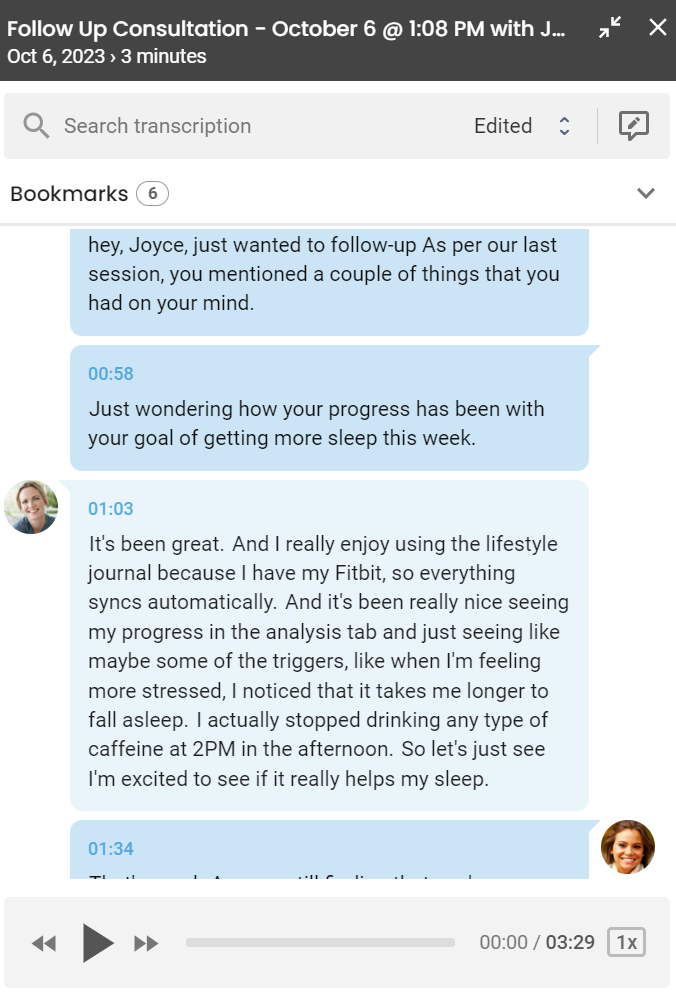The height and width of the screenshot is (997, 676).
Task: Click the bookmarks count badge 6
Action: [x=153, y=193]
